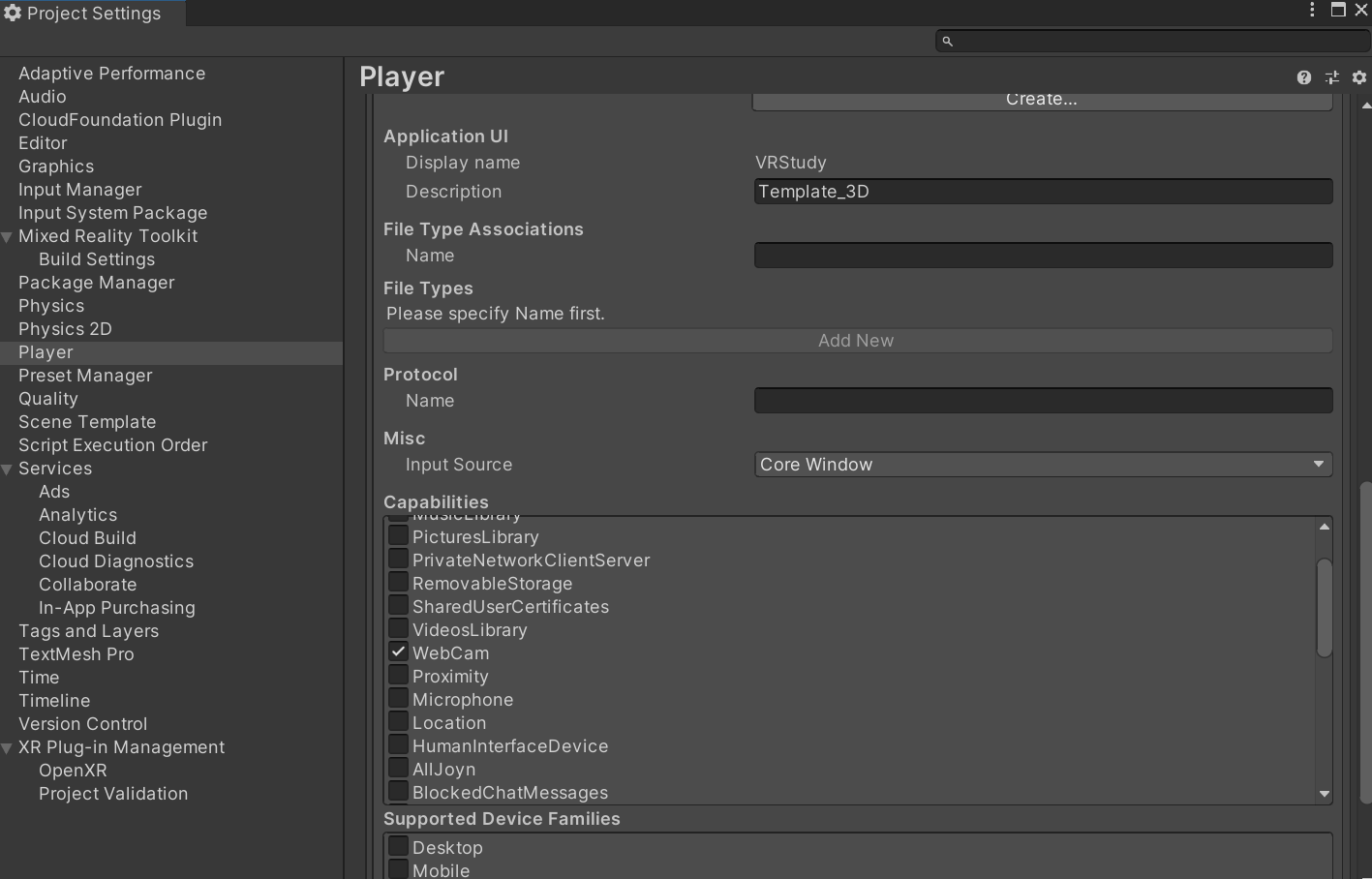Collapse the Services tree node
Viewport: 1372px width, 879px height.
8,470
